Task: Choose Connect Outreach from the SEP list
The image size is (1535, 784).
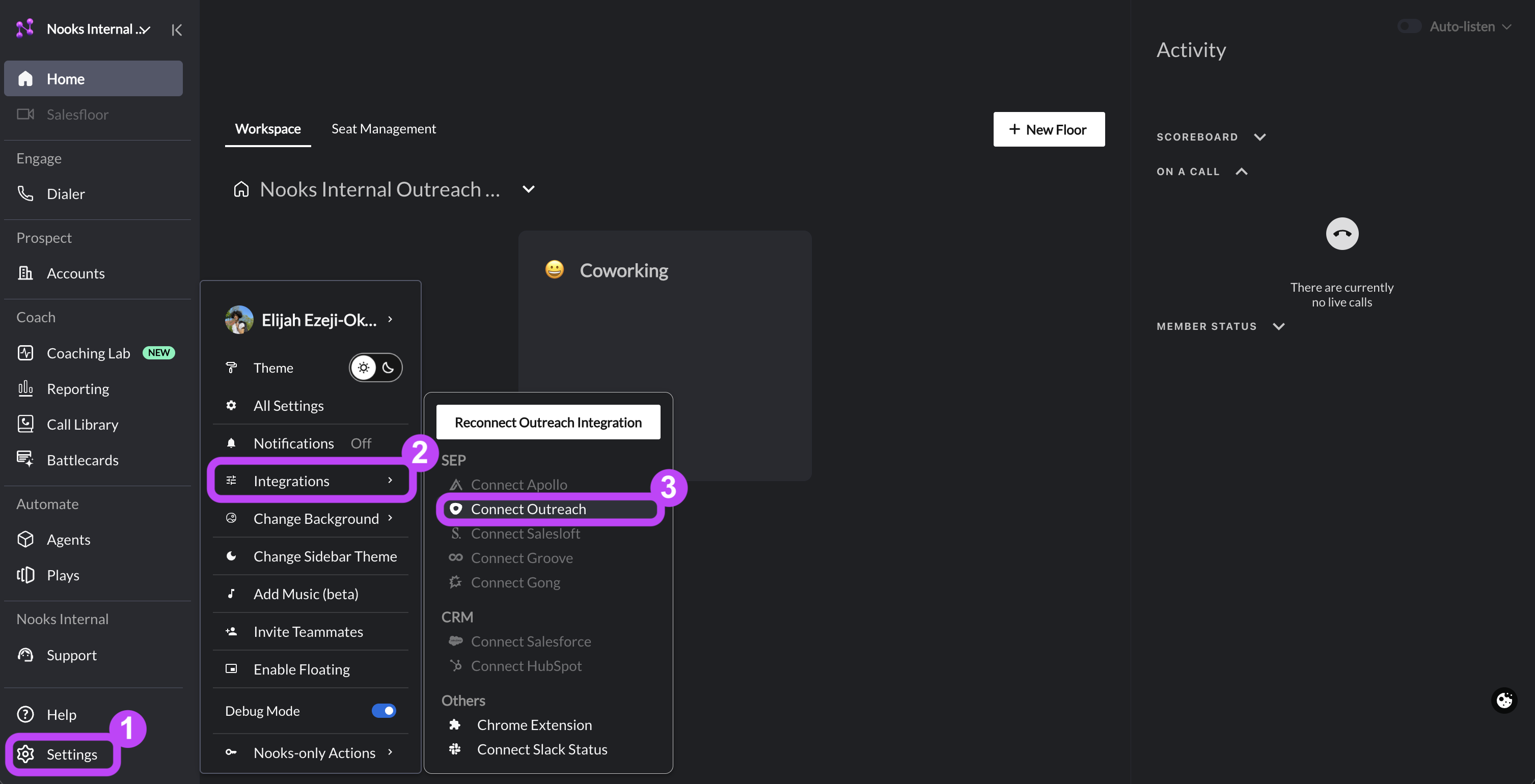Action: point(550,509)
